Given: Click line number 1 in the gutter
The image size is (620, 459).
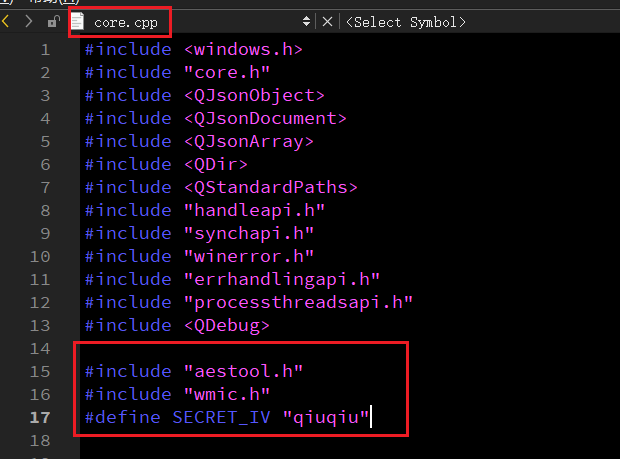Looking at the screenshot, I should pos(45,50).
